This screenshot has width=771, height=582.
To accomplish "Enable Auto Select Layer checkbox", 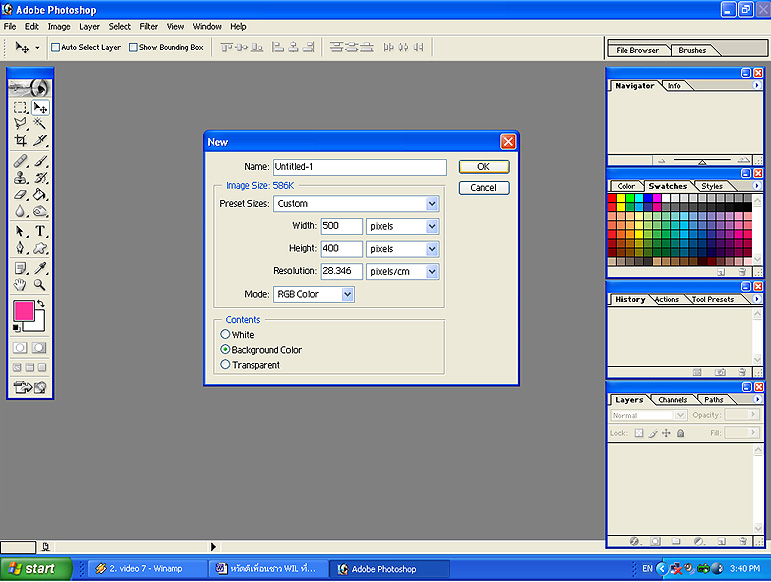I will [56, 47].
